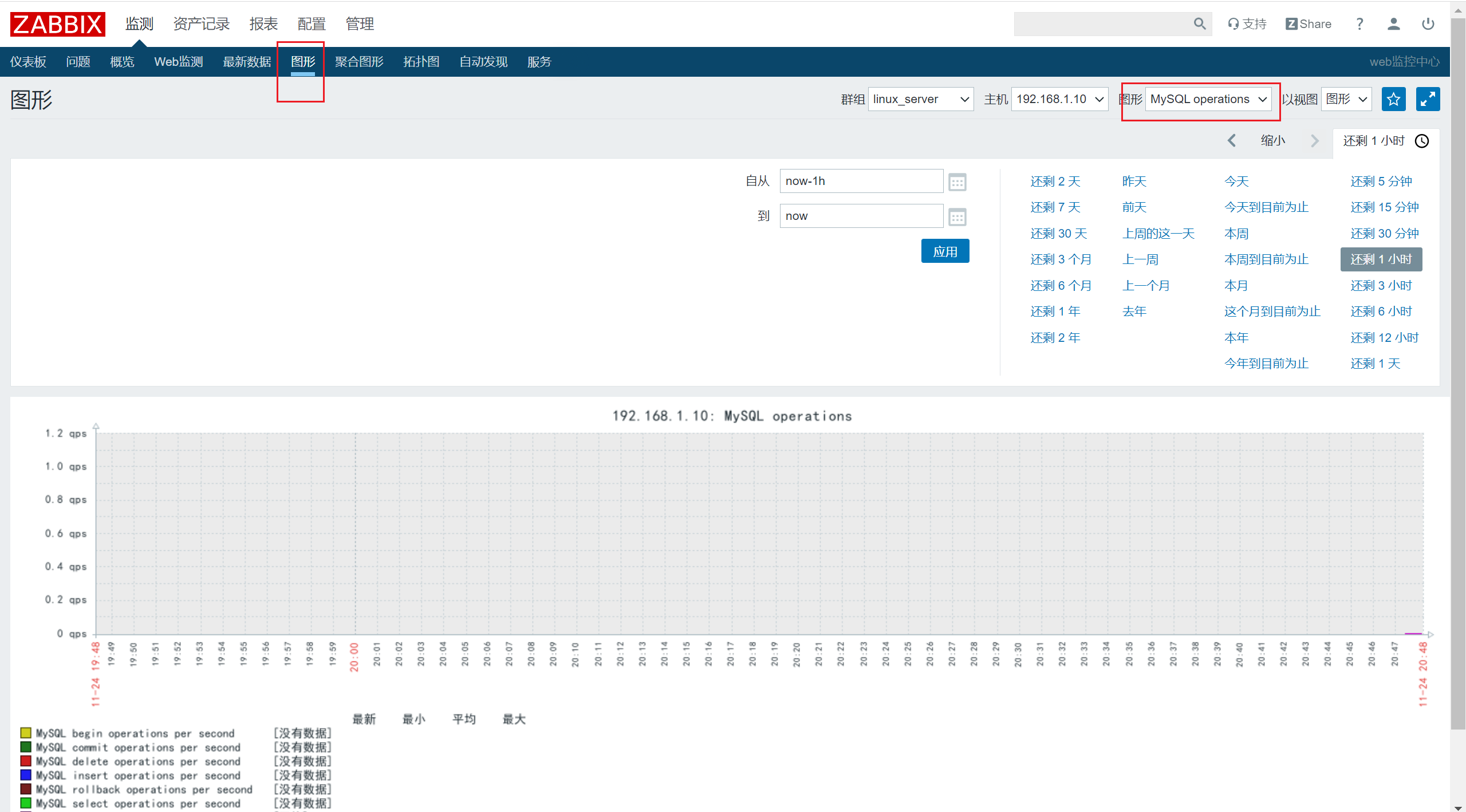Open the help question mark
Viewport: 1466px width, 812px height.
(1359, 23)
